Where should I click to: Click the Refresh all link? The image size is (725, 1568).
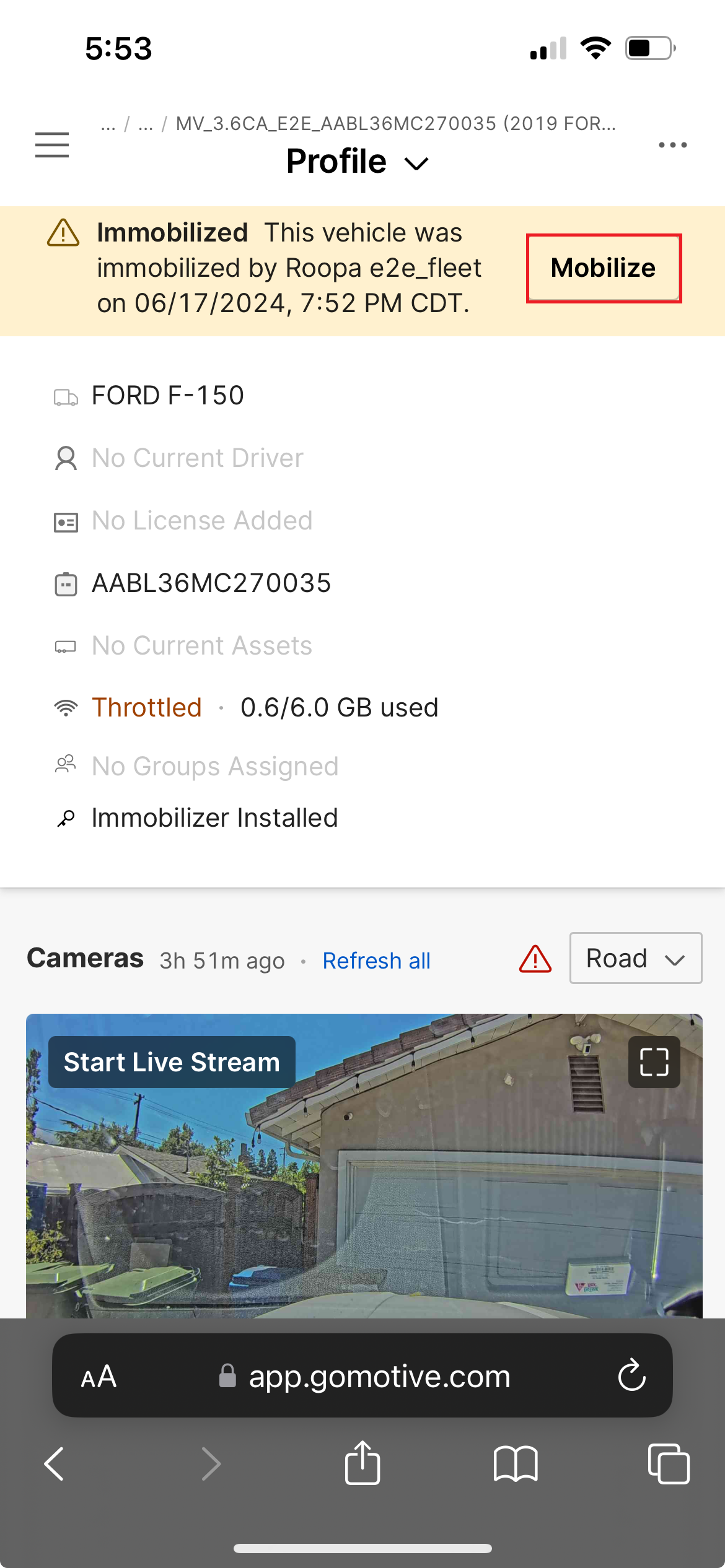tap(376, 960)
